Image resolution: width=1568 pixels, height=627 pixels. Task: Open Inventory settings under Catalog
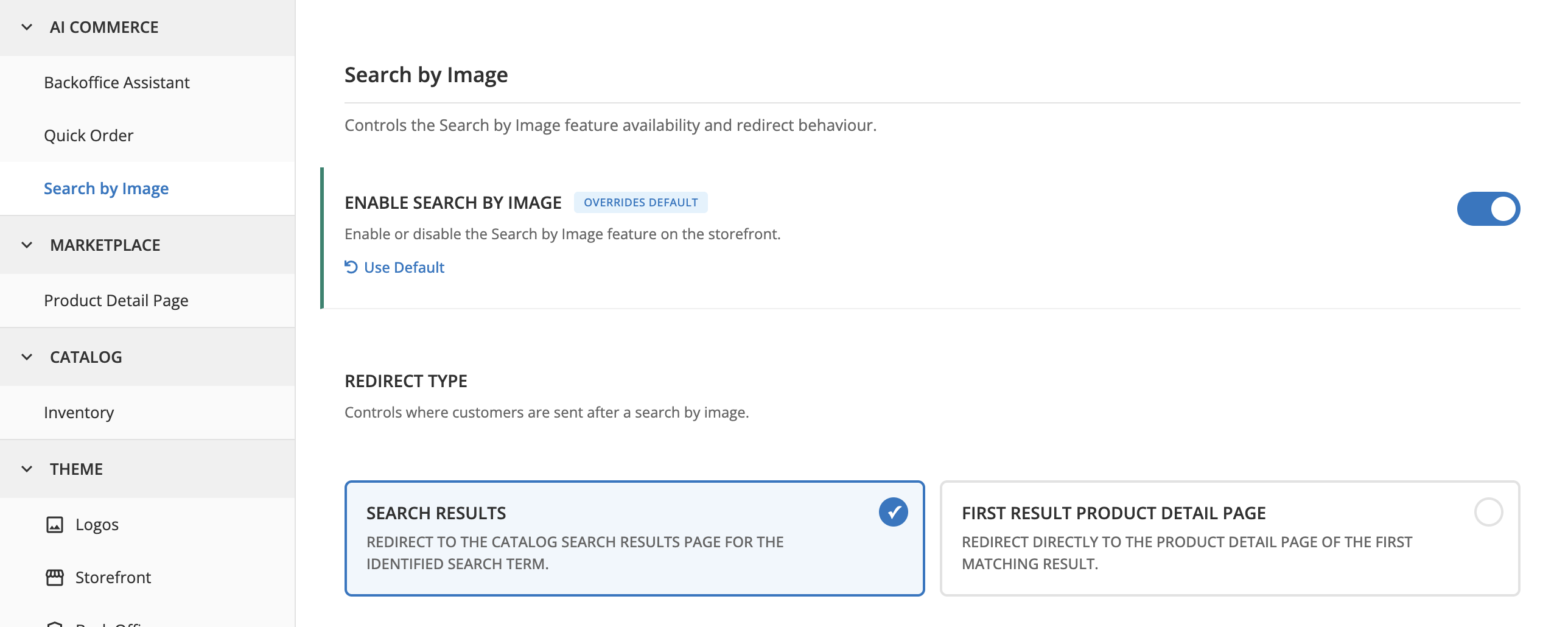tap(79, 412)
